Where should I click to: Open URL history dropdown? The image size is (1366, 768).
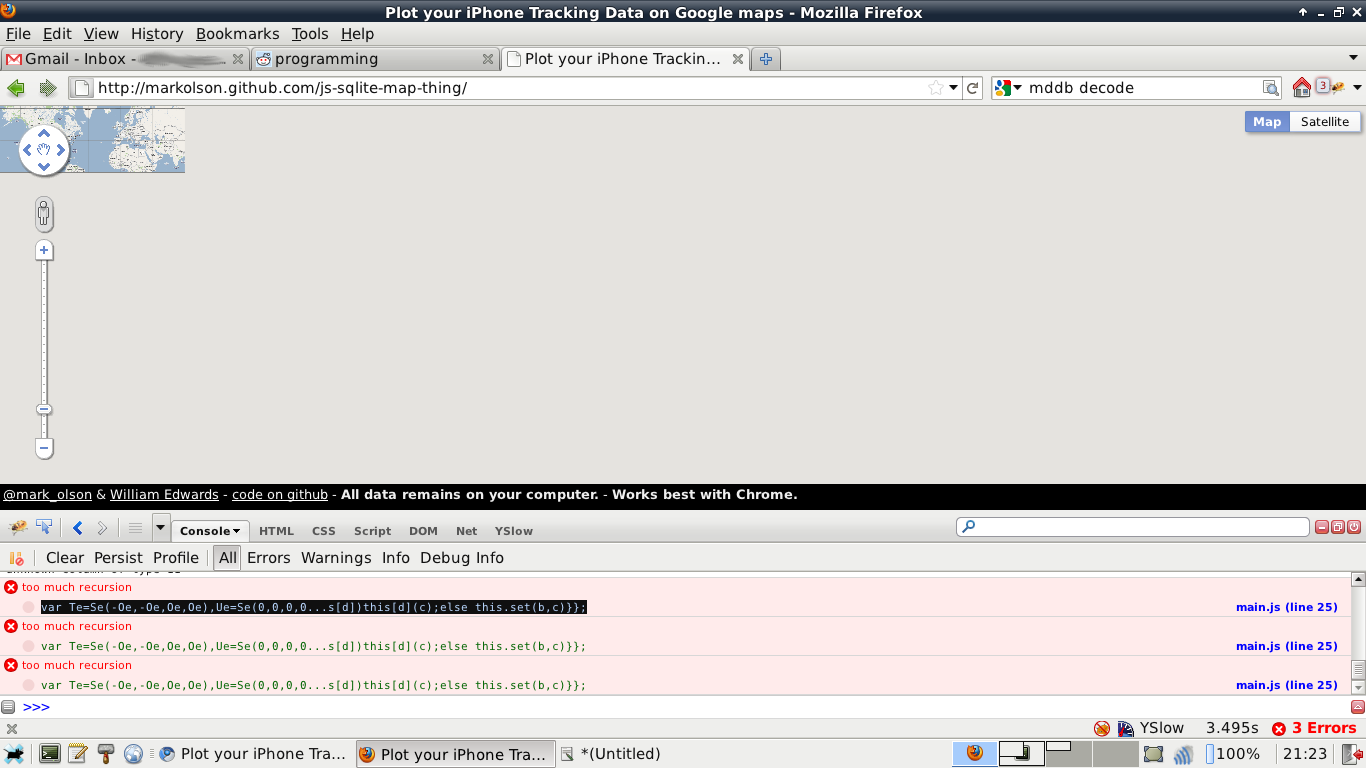tap(954, 88)
